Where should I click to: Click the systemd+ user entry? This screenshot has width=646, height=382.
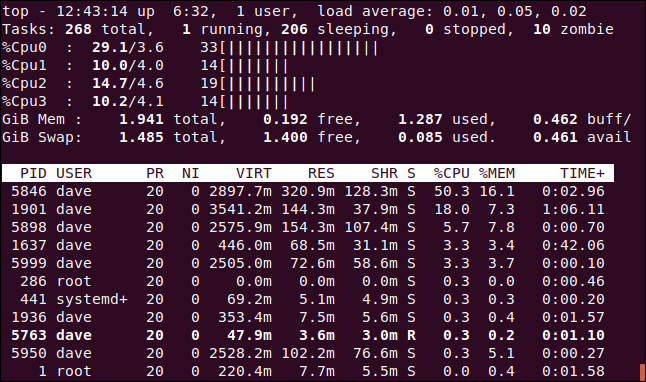92,299
